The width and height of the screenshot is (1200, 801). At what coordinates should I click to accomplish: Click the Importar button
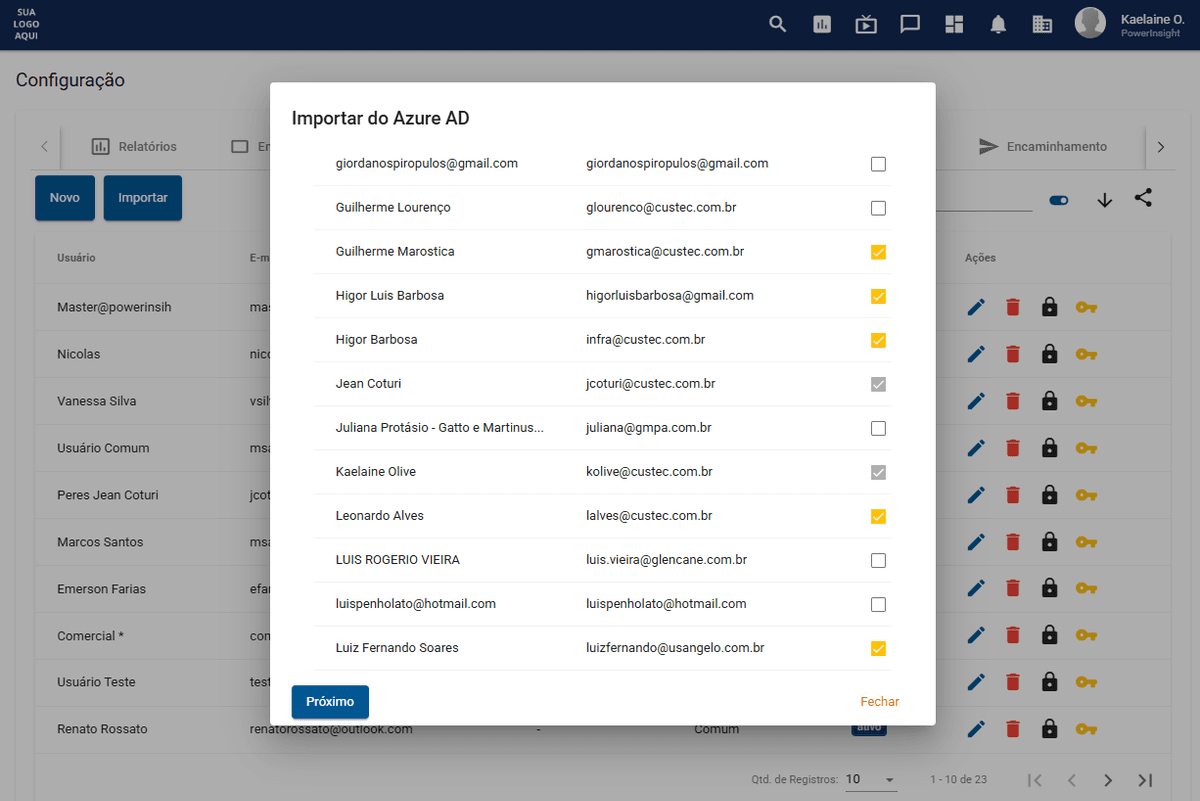point(143,198)
